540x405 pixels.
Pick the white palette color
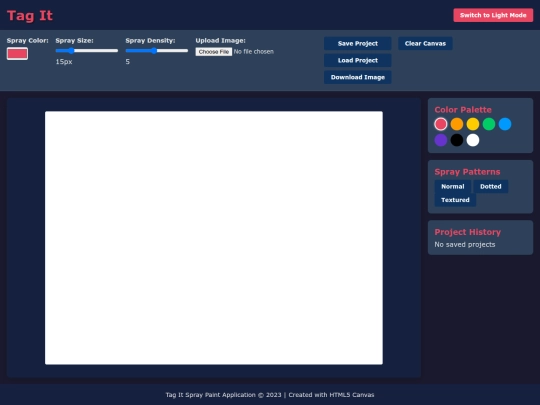[x=473, y=140]
